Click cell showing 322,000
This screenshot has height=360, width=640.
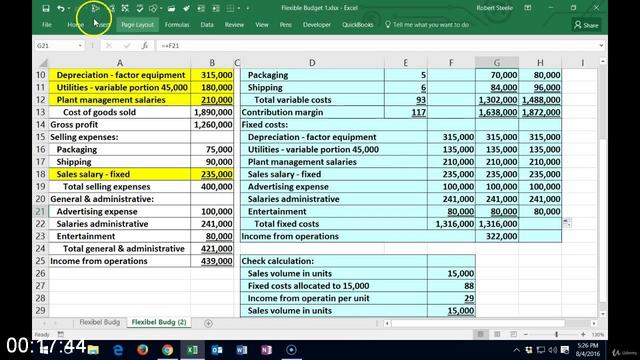(497, 236)
